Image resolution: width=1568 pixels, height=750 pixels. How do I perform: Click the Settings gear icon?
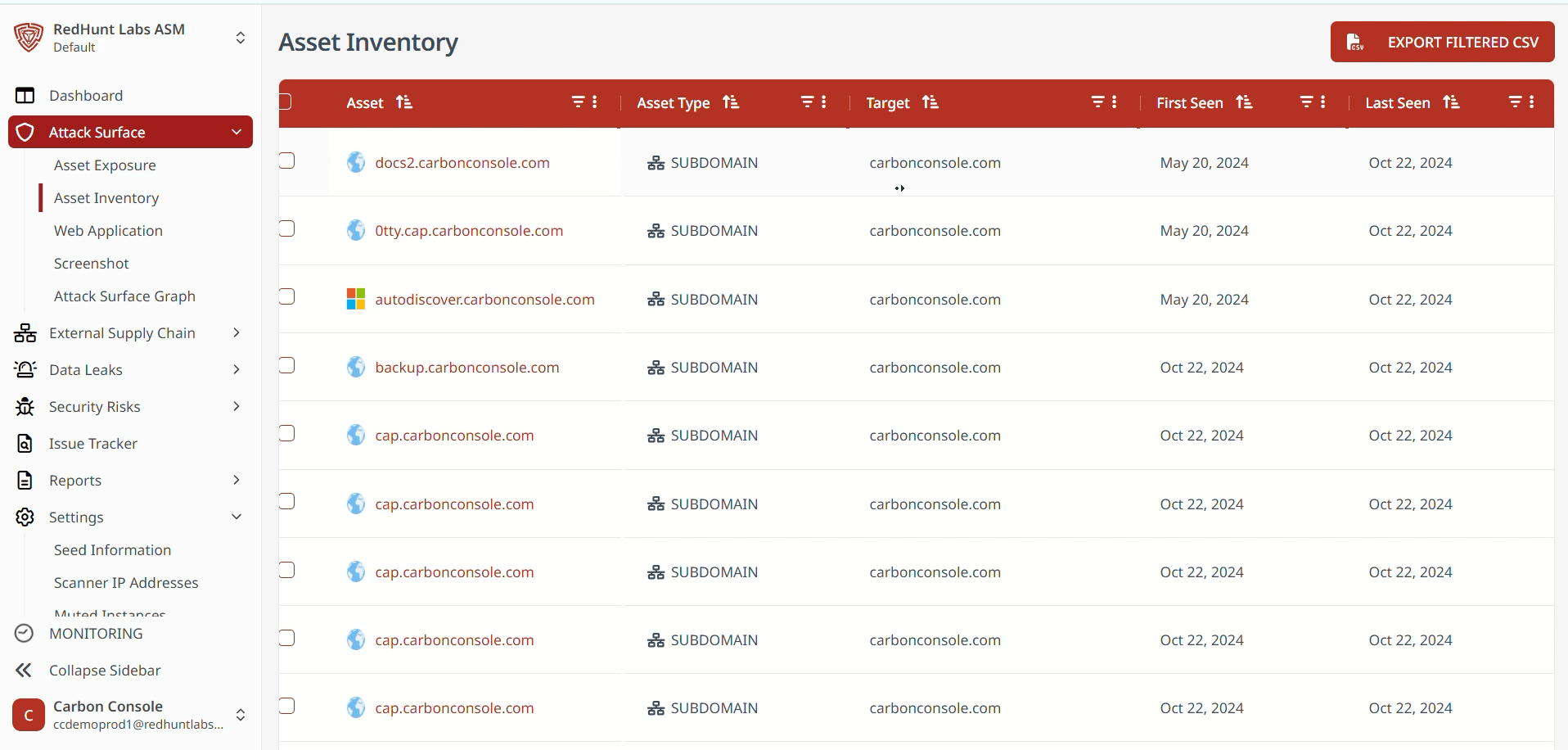[25, 517]
